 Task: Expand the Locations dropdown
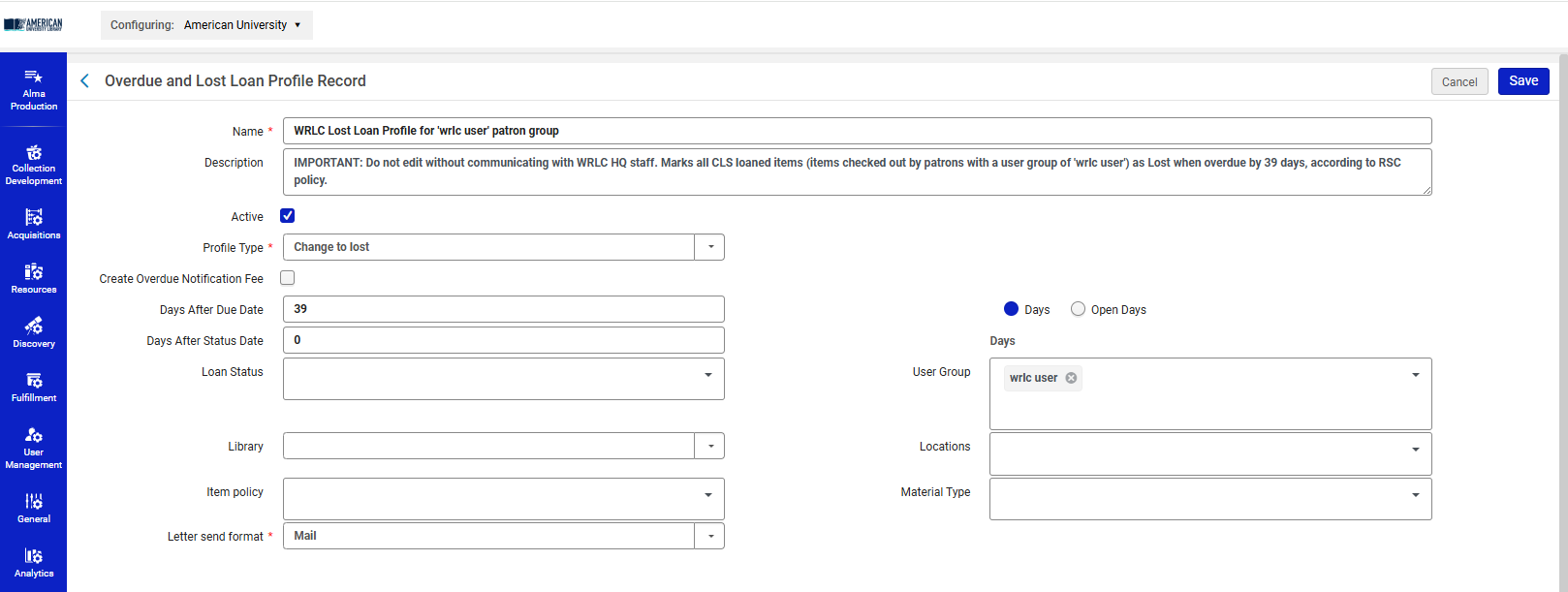[1416, 449]
